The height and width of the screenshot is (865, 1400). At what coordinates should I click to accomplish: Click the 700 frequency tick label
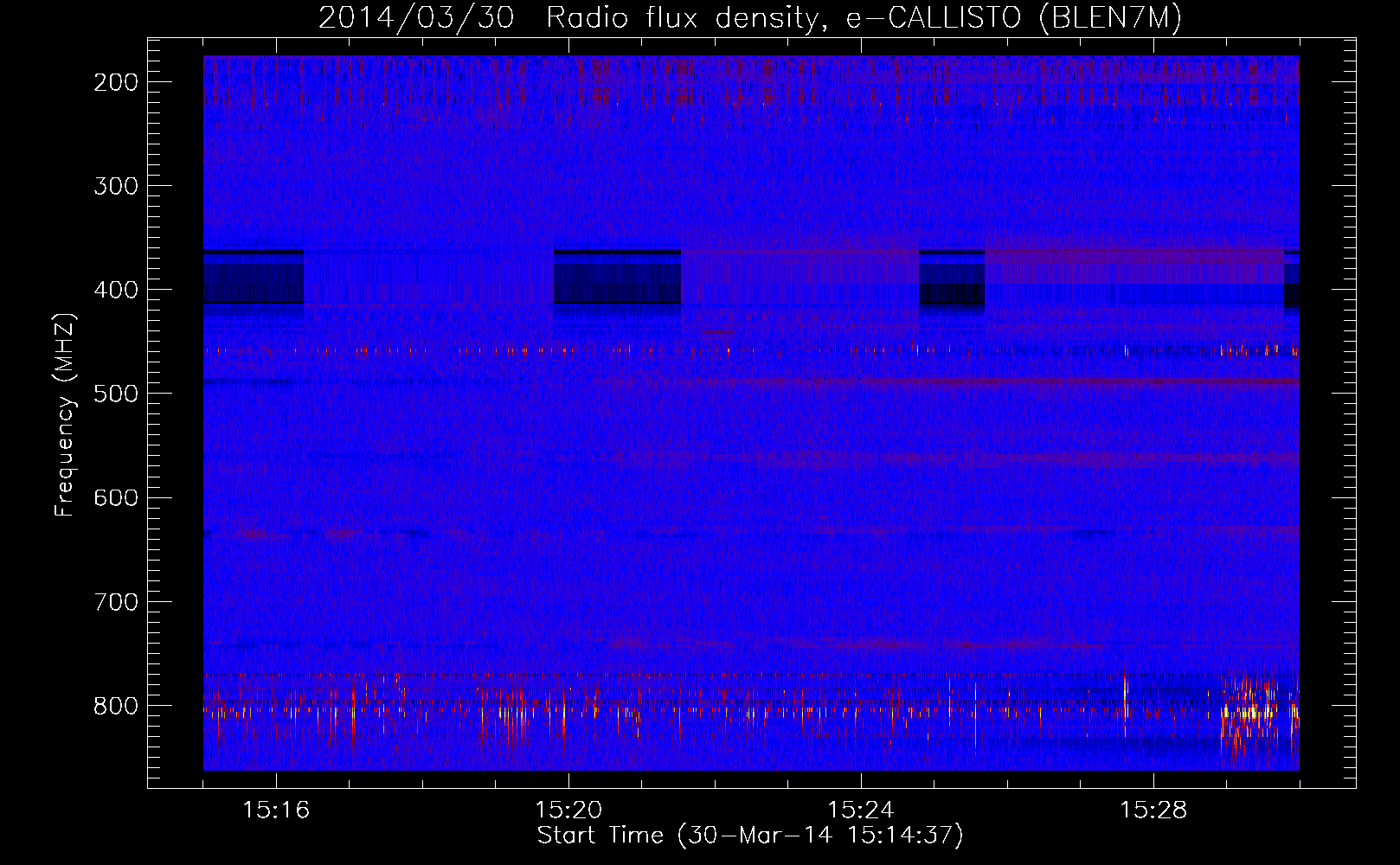(x=115, y=601)
